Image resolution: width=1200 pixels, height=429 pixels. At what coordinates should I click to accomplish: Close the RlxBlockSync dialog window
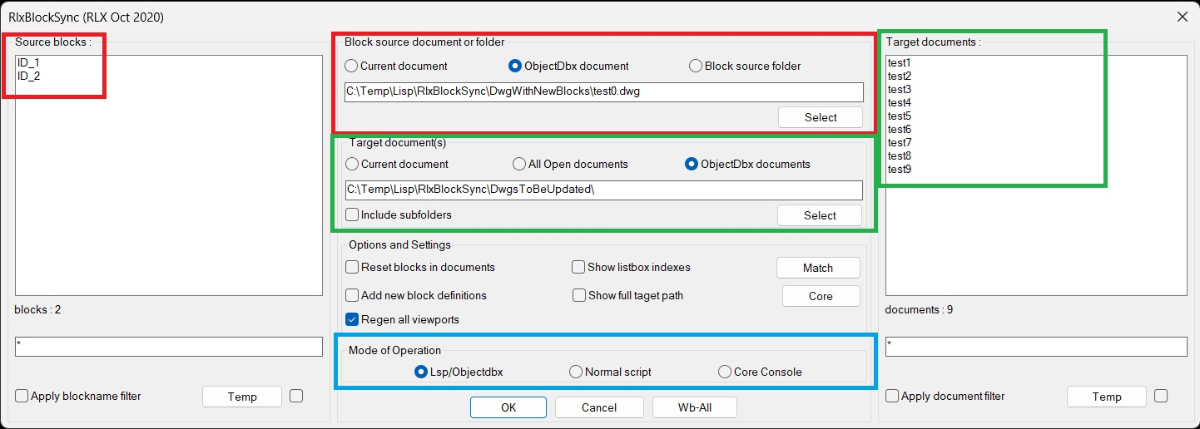click(x=1184, y=16)
